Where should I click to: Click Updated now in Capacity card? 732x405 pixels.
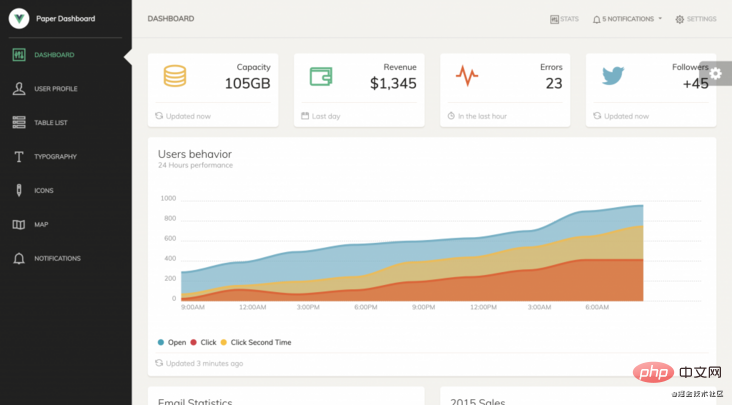tap(188, 116)
